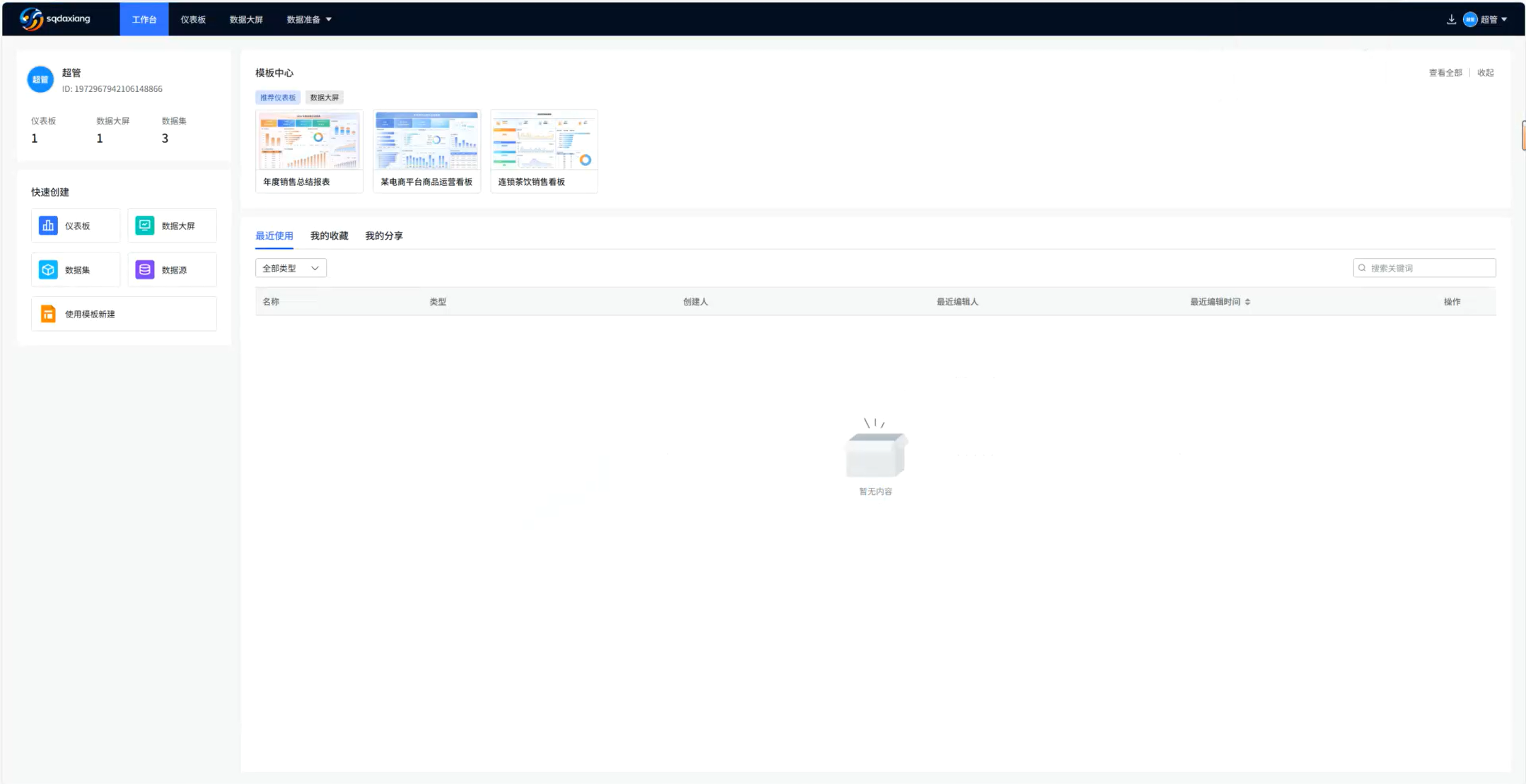Viewport: 1526px width, 784px height.
Task: Toggle sort on the 最近编辑时间 column
Action: (x=1247, y=302)
